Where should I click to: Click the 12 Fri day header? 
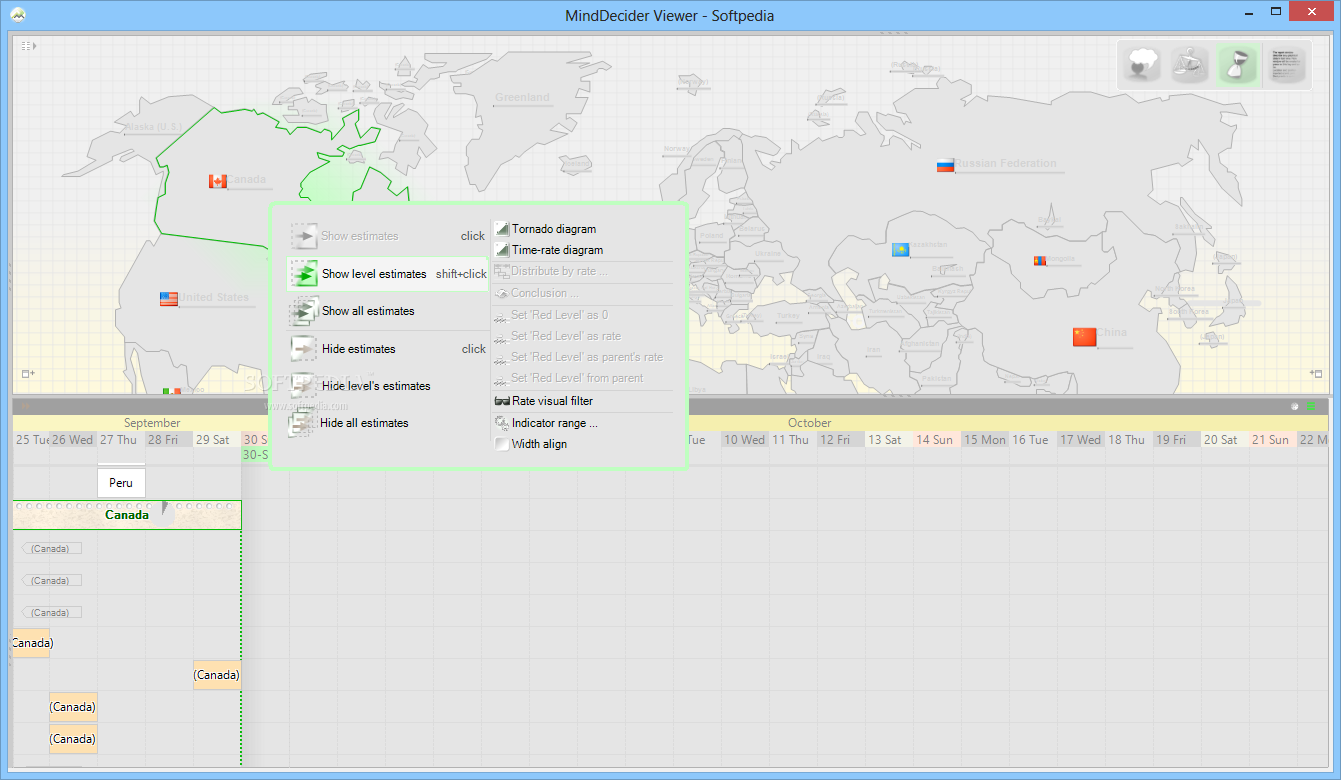click(x=841, y=440)
